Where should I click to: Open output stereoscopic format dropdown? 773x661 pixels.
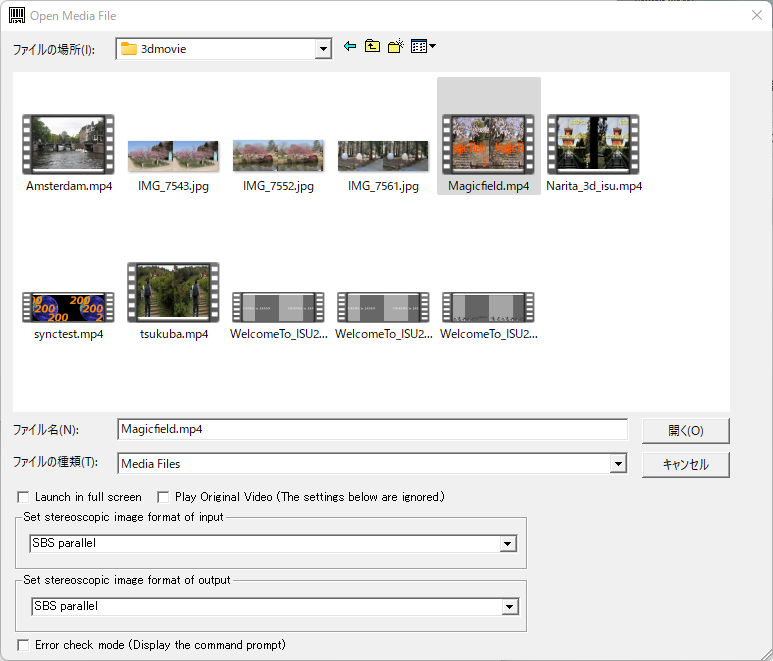[509, 607]
